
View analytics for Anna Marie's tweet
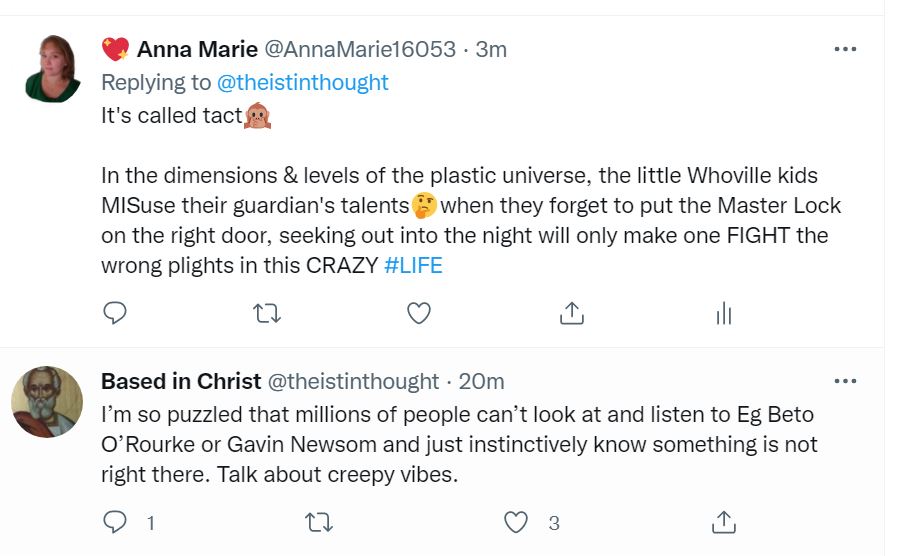[x=723, y=314]
